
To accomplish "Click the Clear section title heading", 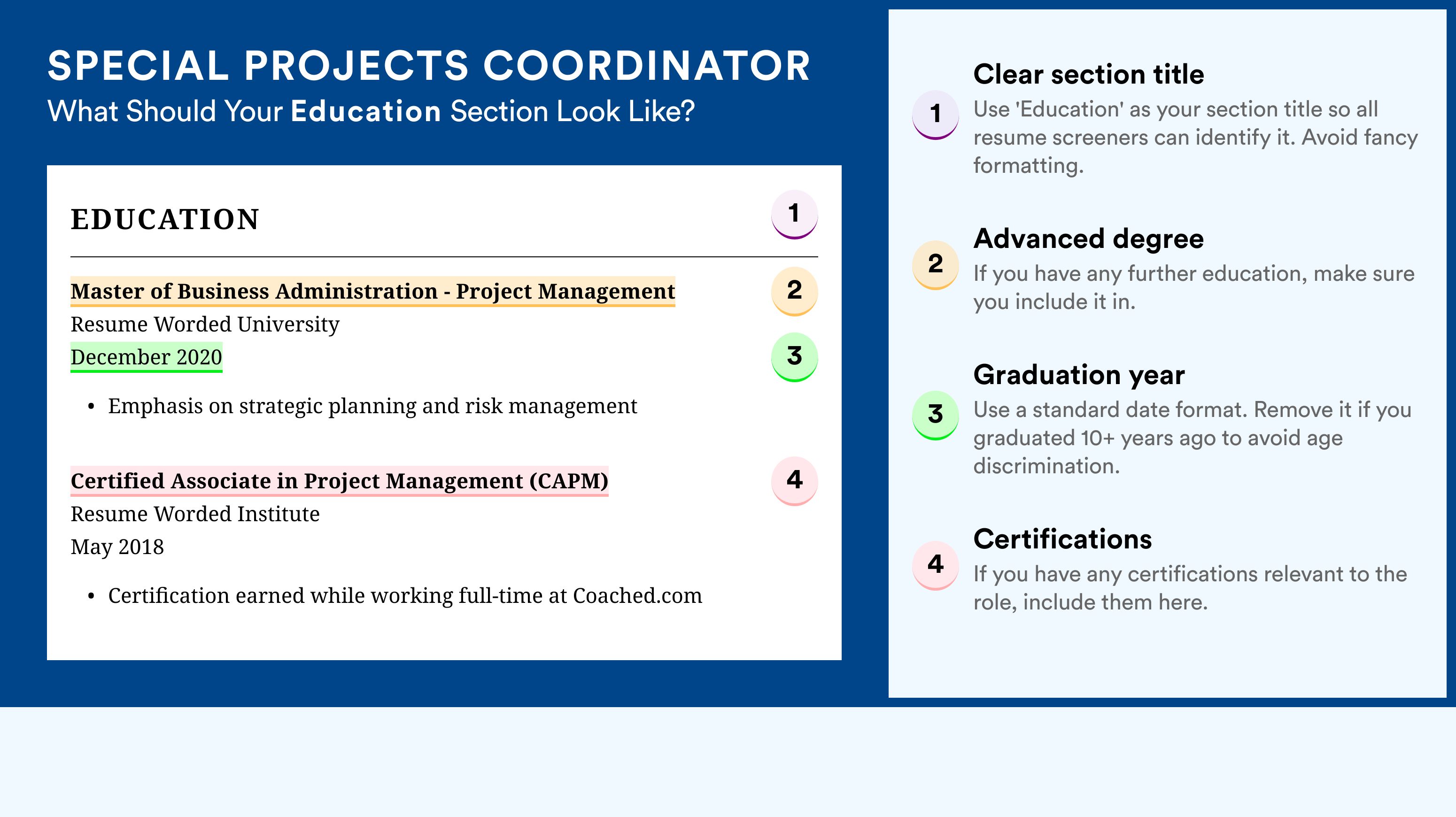I will tap(1089, 74).
